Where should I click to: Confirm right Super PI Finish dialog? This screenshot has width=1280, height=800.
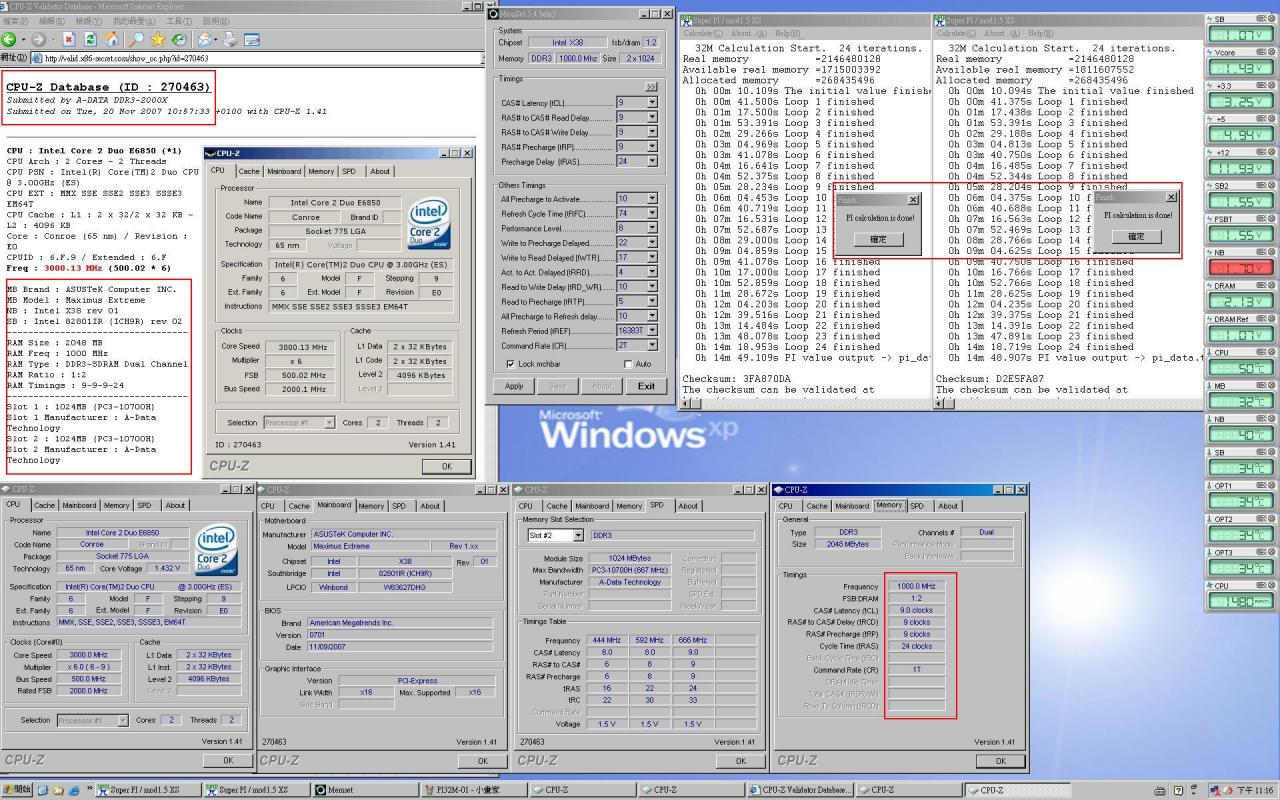point(1137,237)
